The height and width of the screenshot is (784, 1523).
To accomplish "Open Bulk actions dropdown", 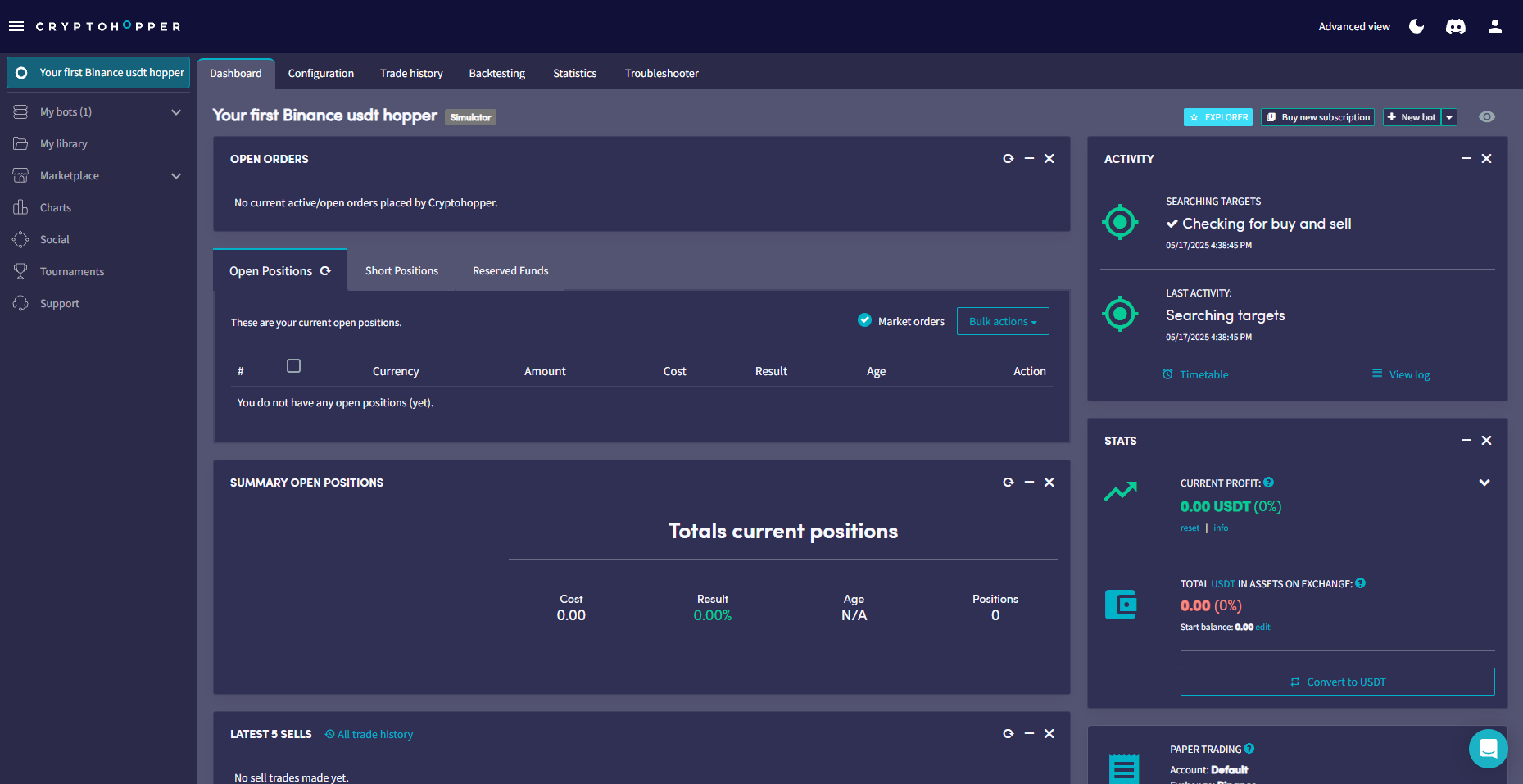I will (x=1003, y=321).
